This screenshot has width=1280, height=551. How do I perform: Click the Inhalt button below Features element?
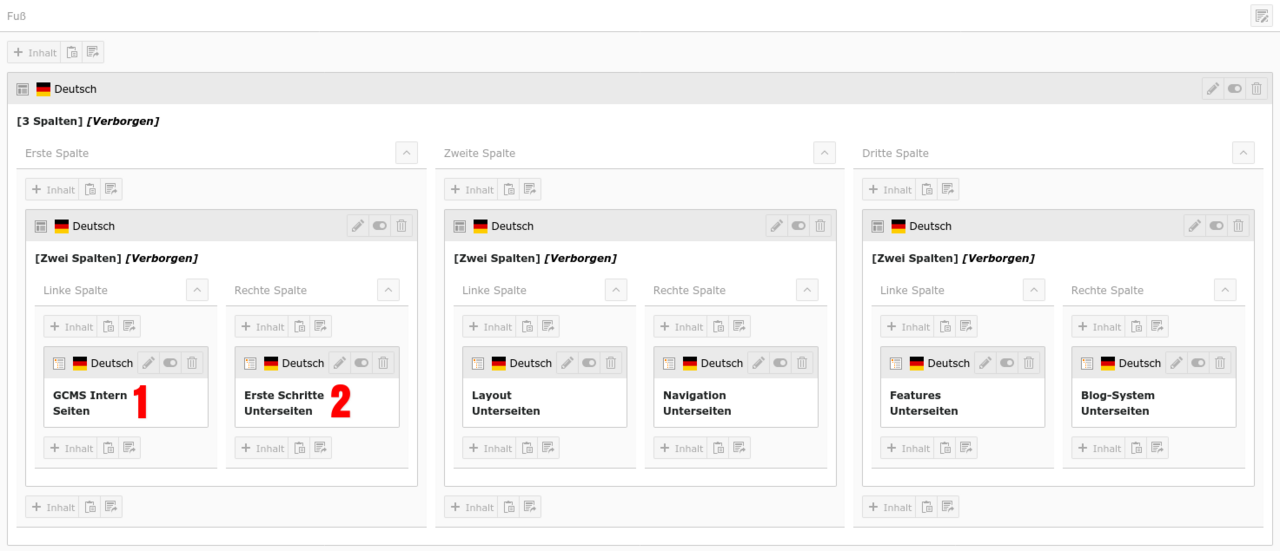(907, 448)
